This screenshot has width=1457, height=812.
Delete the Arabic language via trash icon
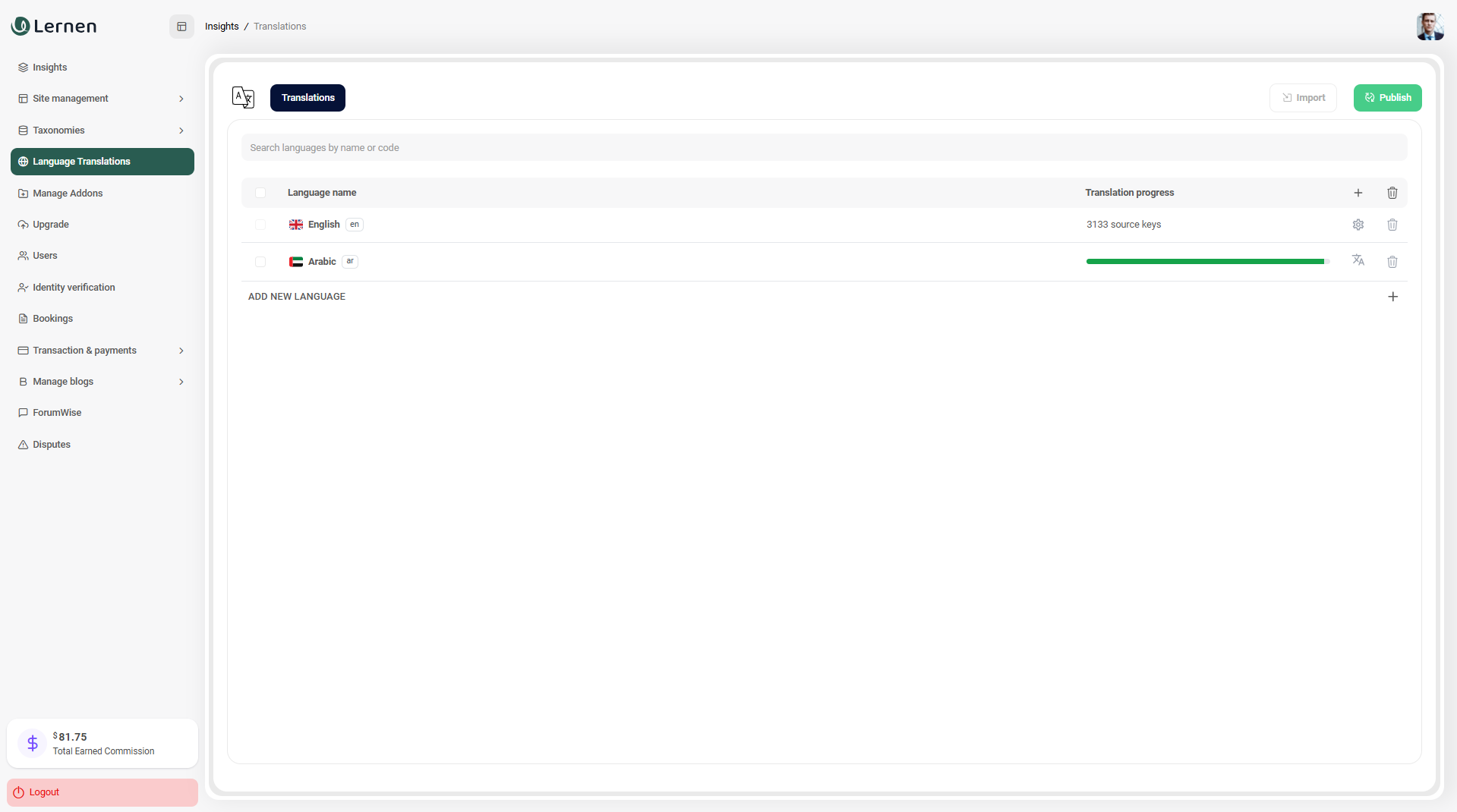[1392, 261]
